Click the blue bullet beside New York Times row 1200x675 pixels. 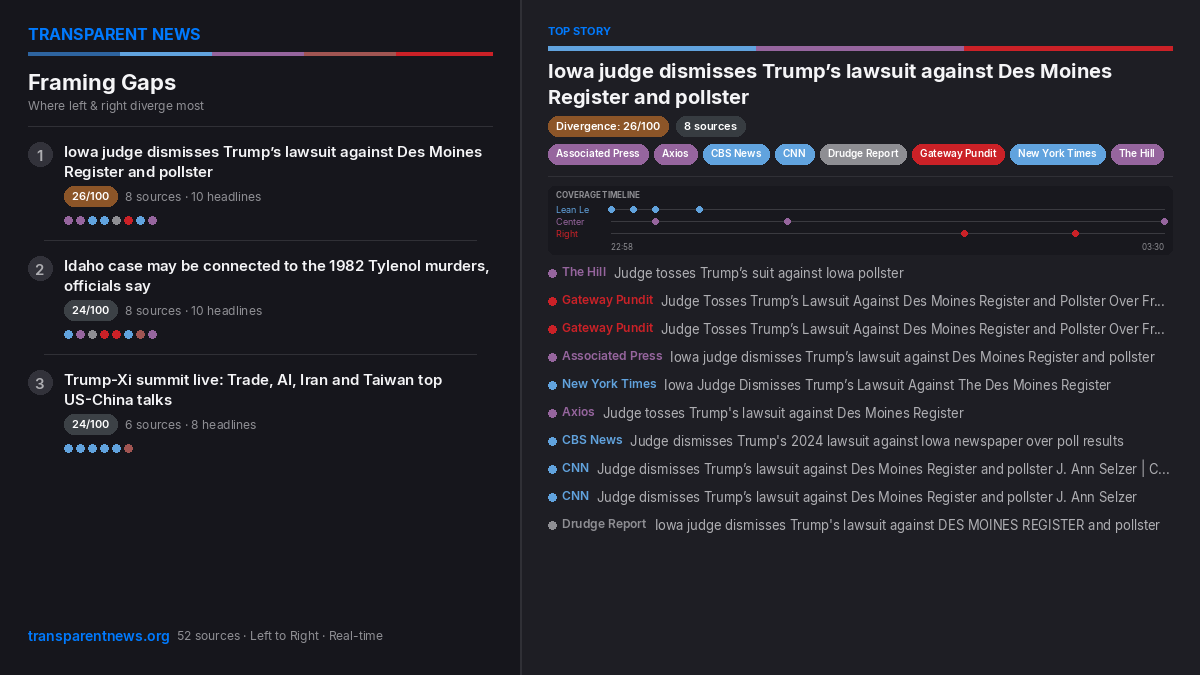click(x=552, y=386)
